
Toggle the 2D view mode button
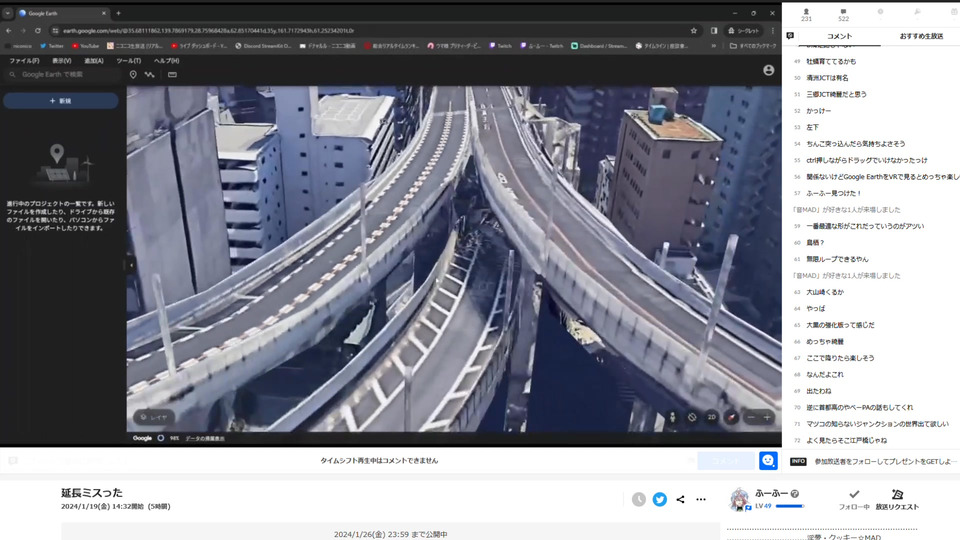click(712, 417)
